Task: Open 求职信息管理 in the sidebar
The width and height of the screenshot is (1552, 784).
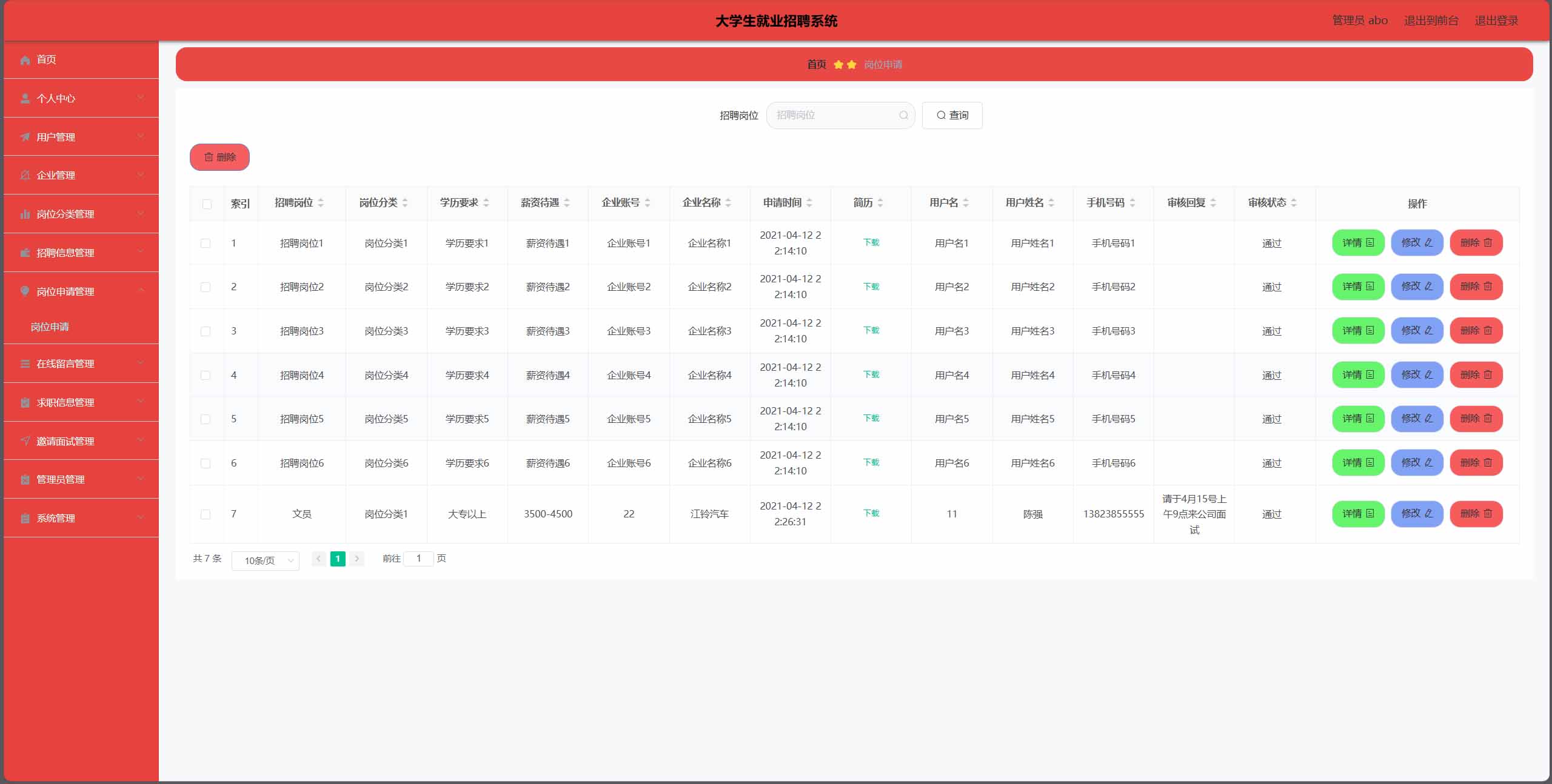Action: click(81, 402)
